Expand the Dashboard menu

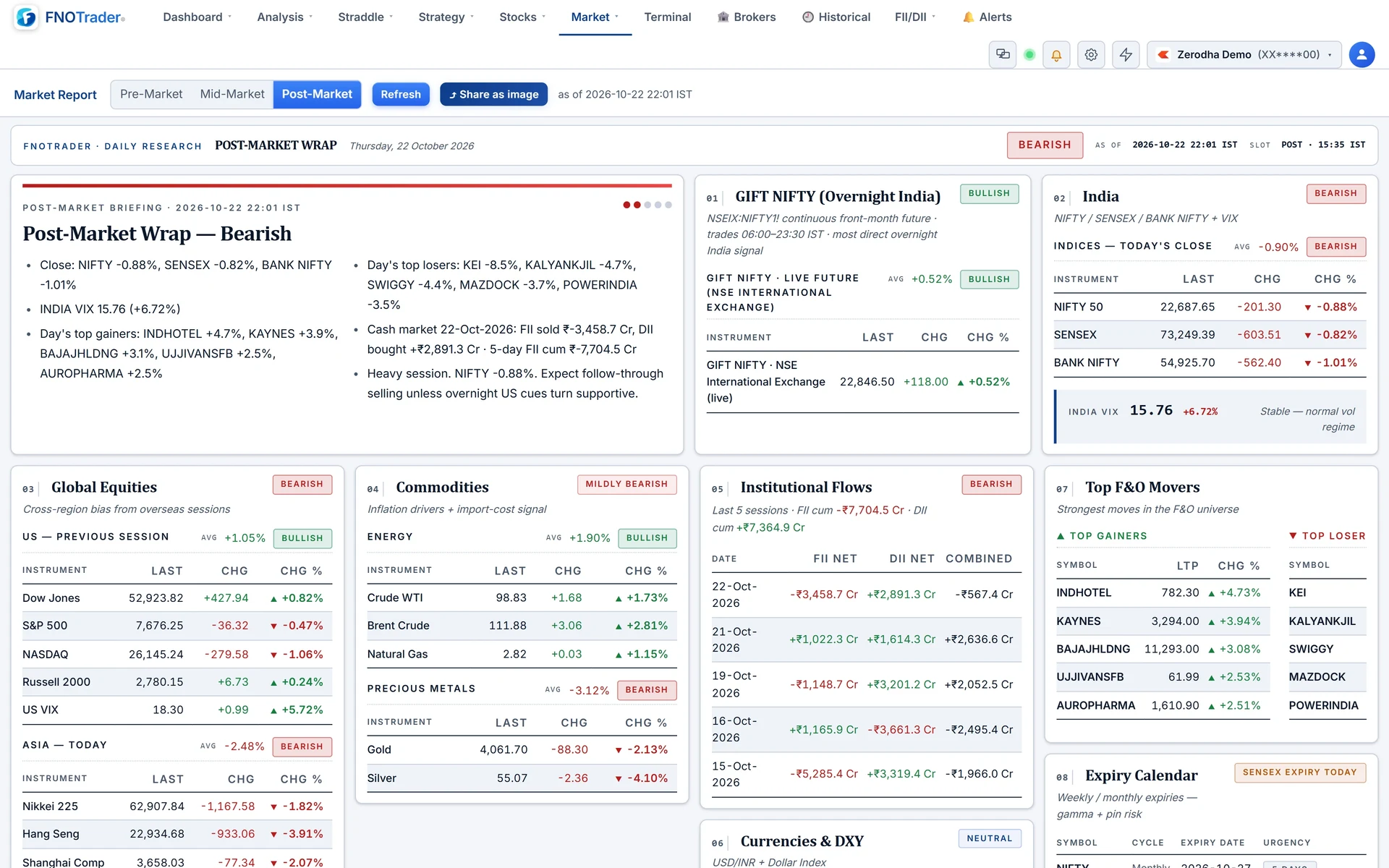(197, 17)
